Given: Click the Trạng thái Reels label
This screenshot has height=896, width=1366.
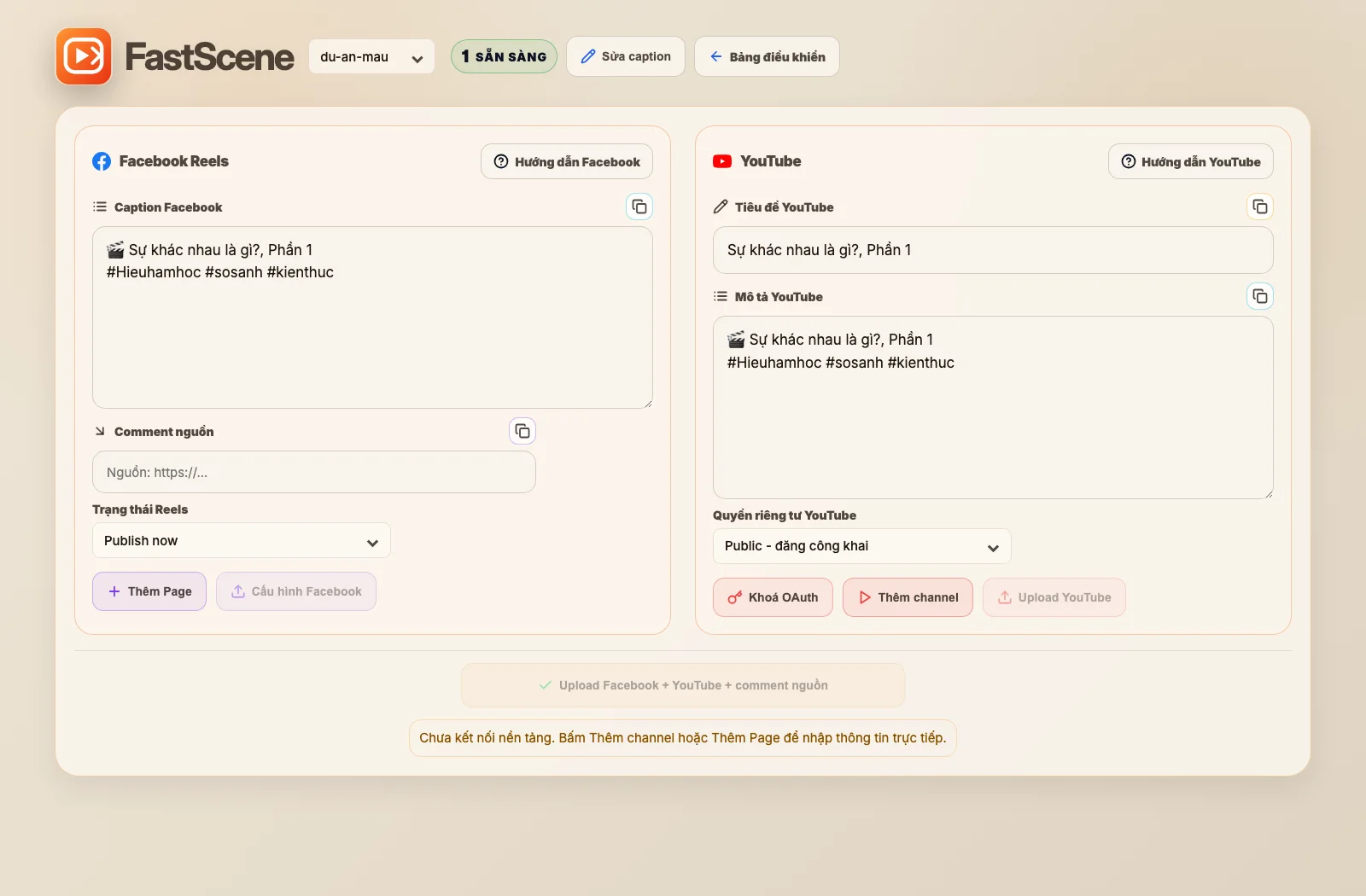Looking at the screenshot, I should 140,509.
